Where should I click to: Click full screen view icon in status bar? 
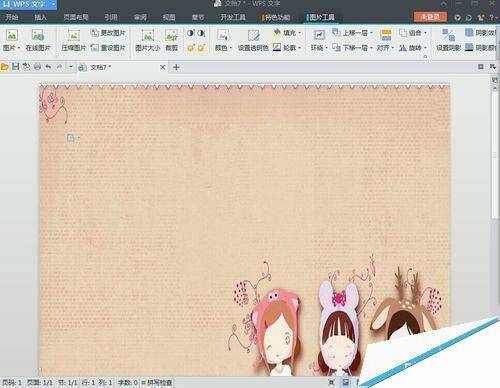click(331, 382)
